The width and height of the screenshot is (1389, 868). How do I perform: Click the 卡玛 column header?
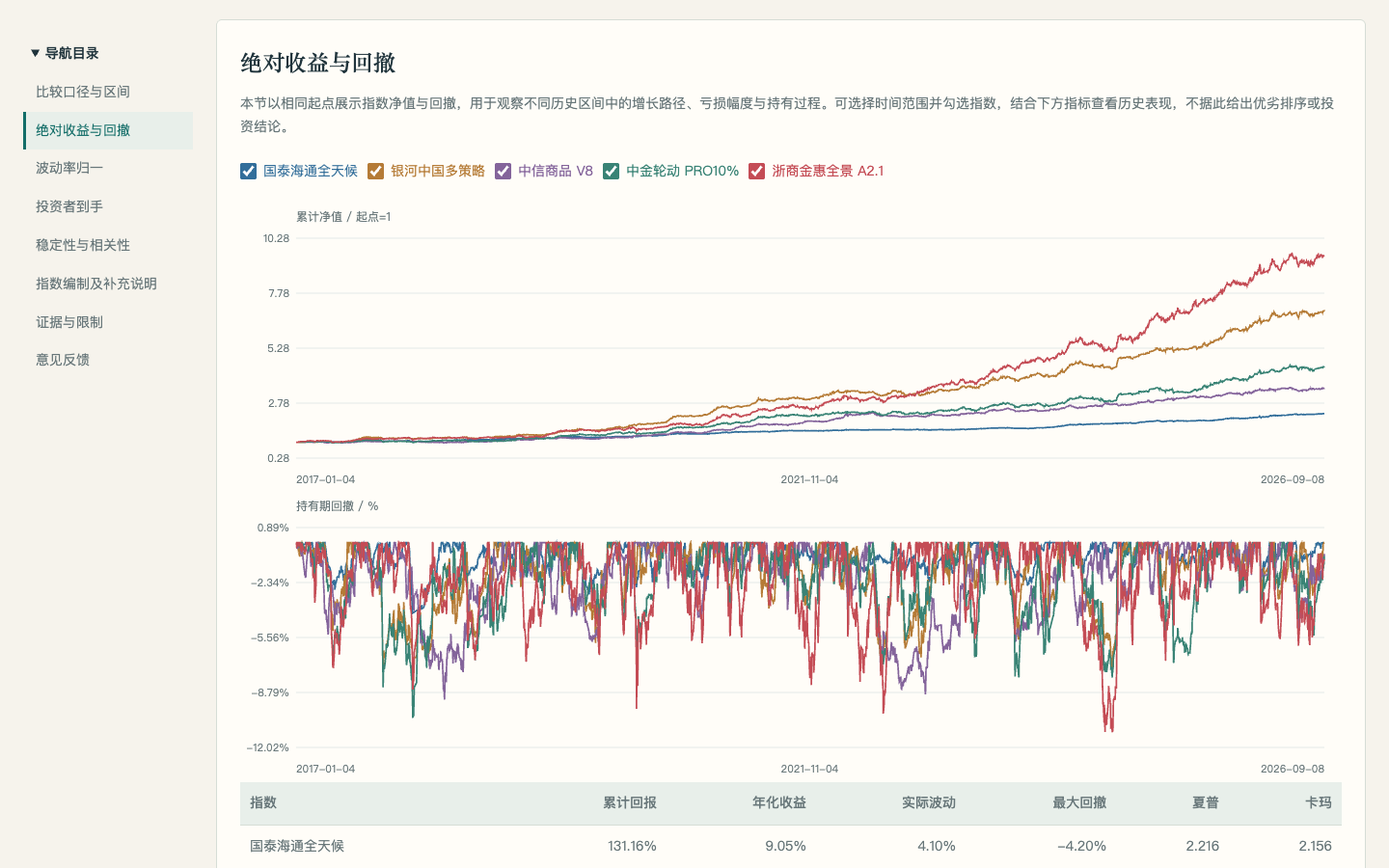(x=1319, y=802)
